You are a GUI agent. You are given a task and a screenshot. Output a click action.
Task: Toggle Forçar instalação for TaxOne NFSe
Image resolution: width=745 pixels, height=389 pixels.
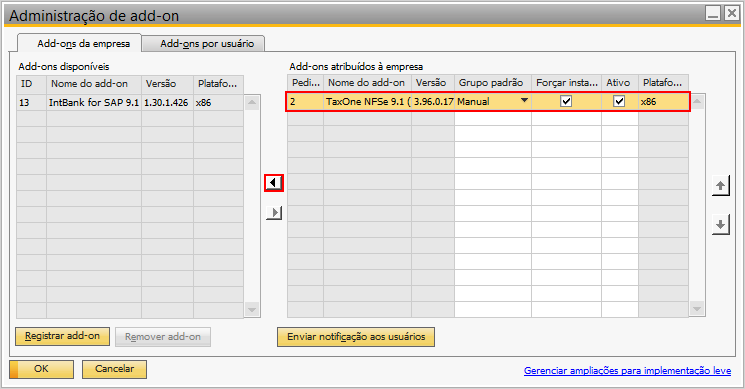pyautogui.click(x=566, y=101)
